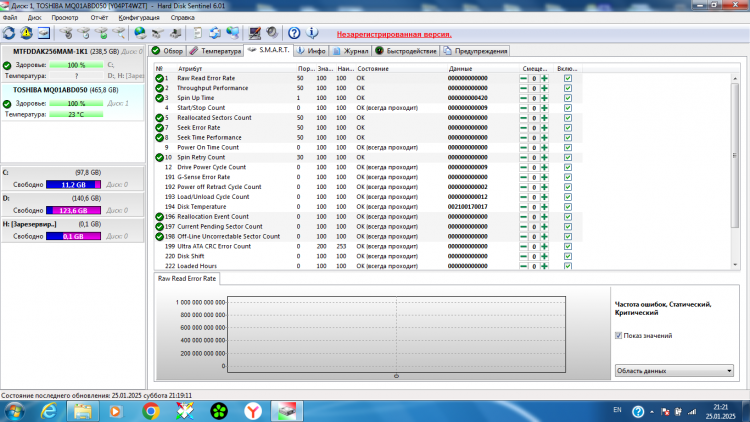Click the Атрибут column header

tap(190, 68)
